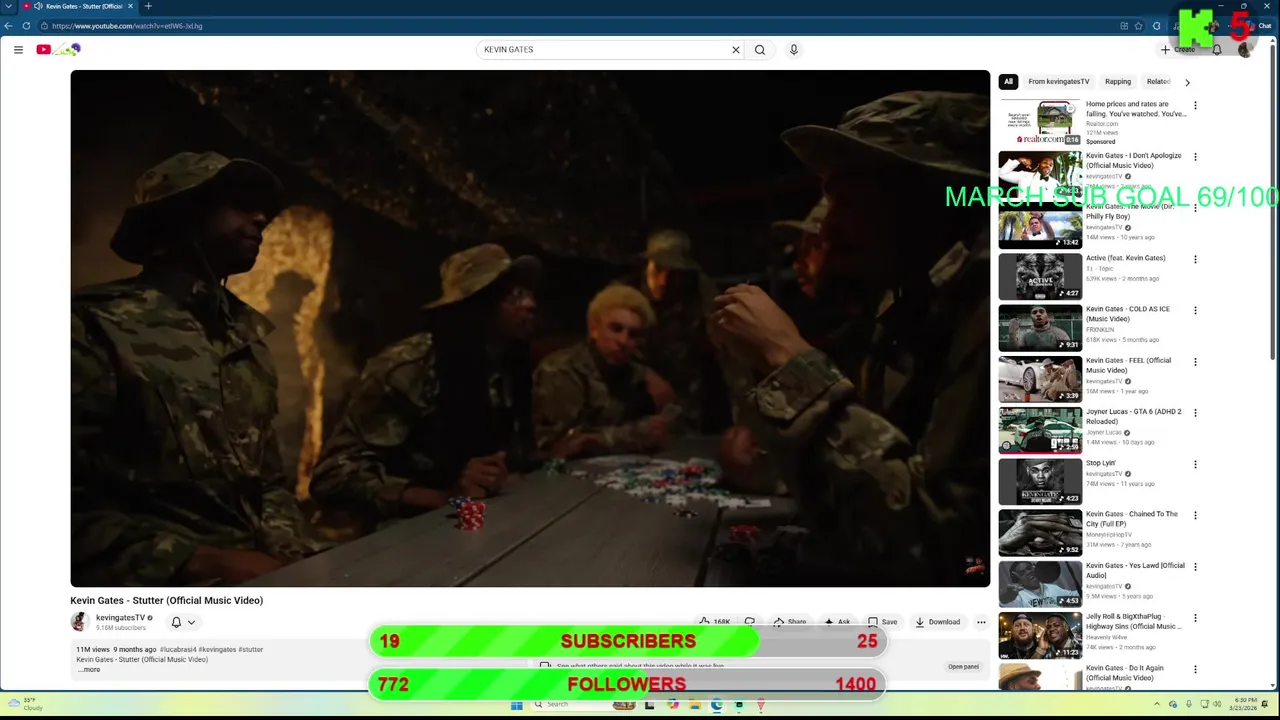Open the Windows Start menu
Image resolution: width=1280 pixels, height=720 pixels.
pos(517,705)
